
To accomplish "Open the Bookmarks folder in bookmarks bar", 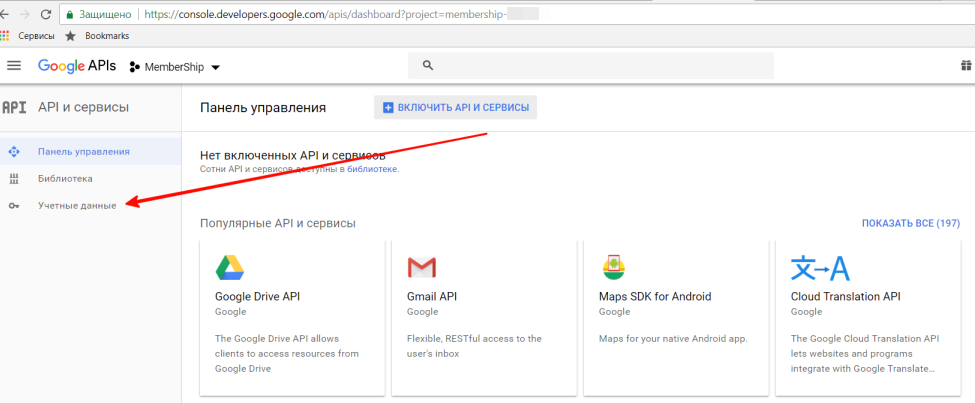I will coord(106,36).
